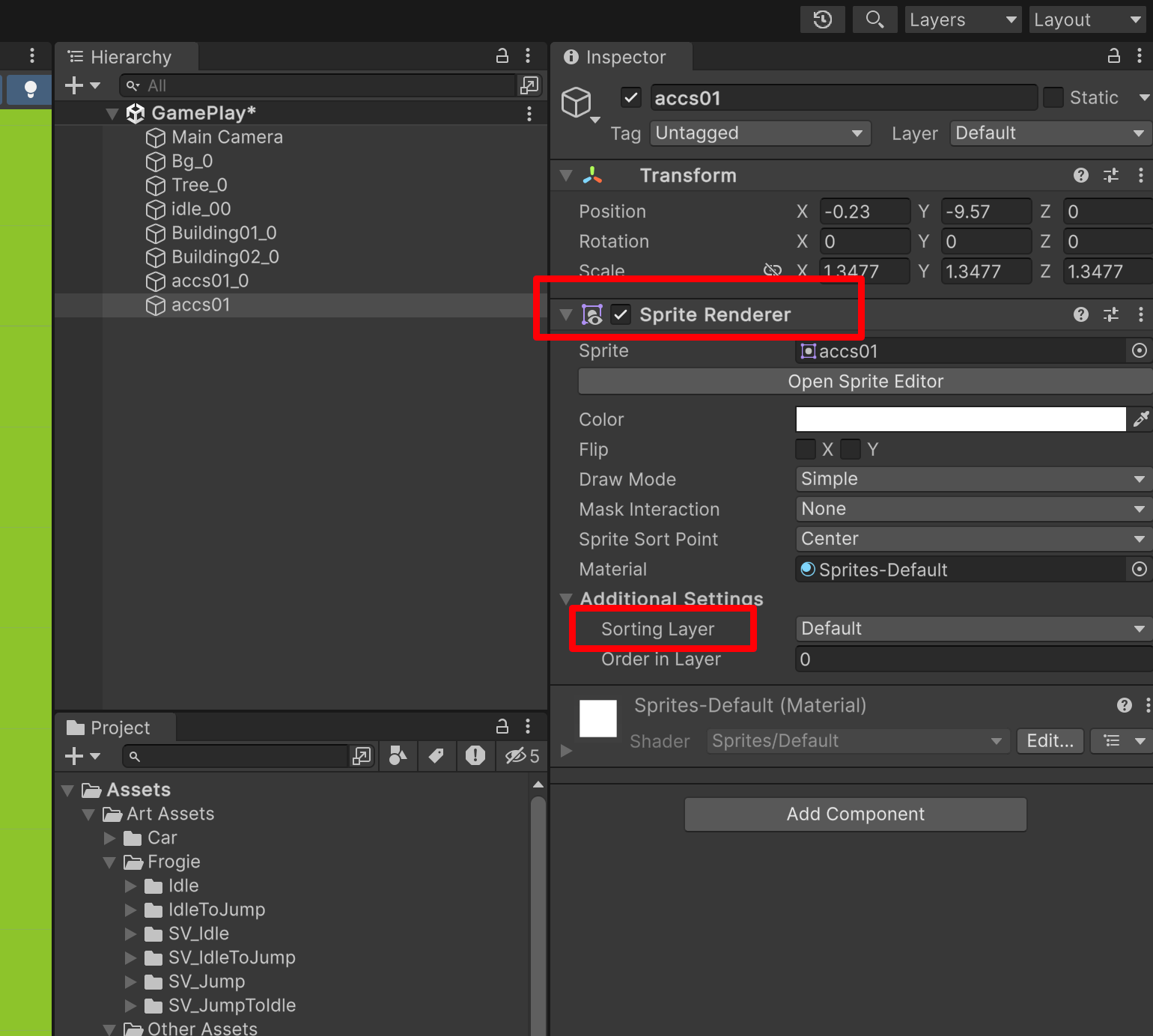Click Open Sprite Editor button

coord(865,382)
